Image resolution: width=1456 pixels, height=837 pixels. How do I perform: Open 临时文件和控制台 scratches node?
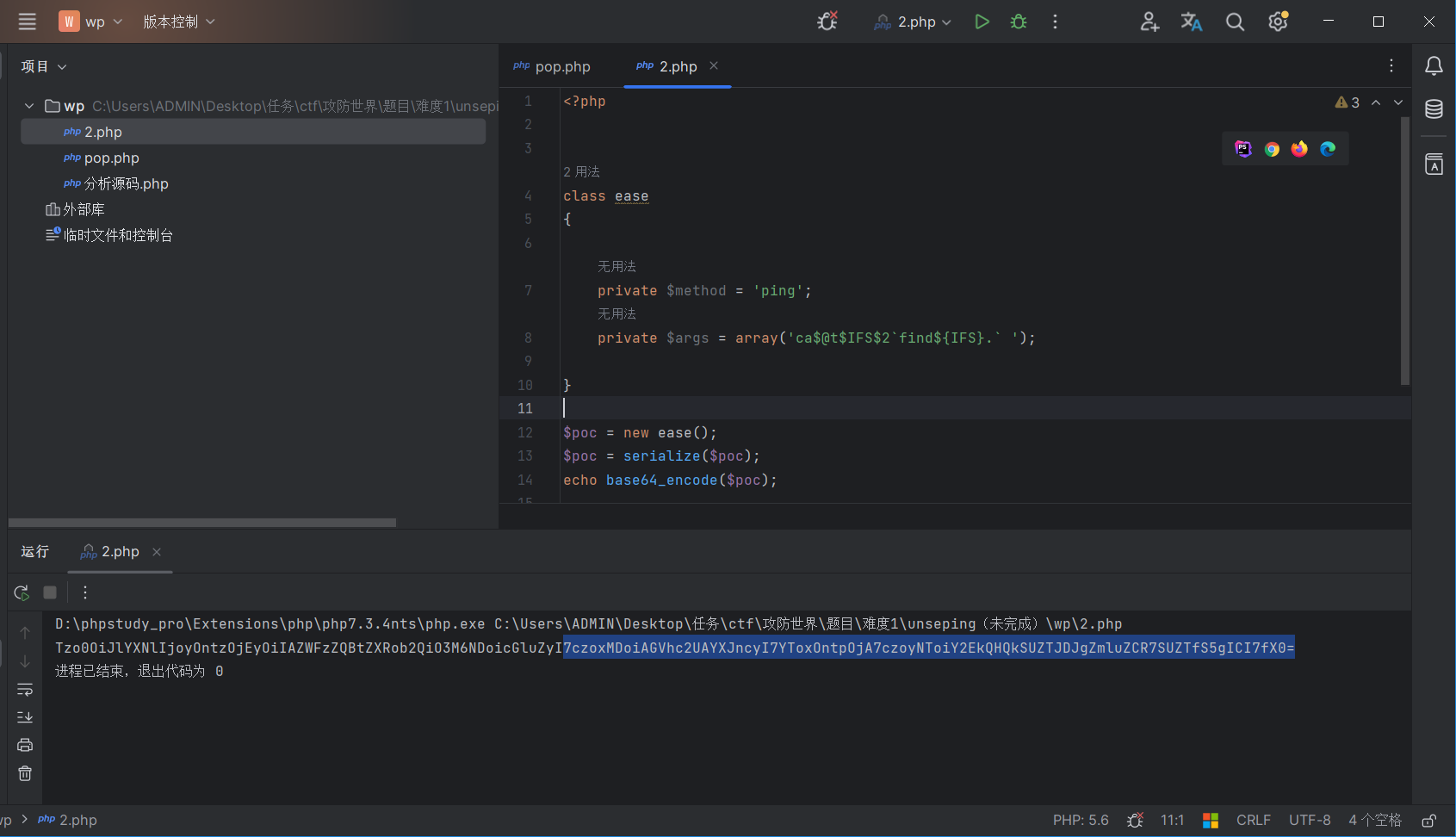109,235
